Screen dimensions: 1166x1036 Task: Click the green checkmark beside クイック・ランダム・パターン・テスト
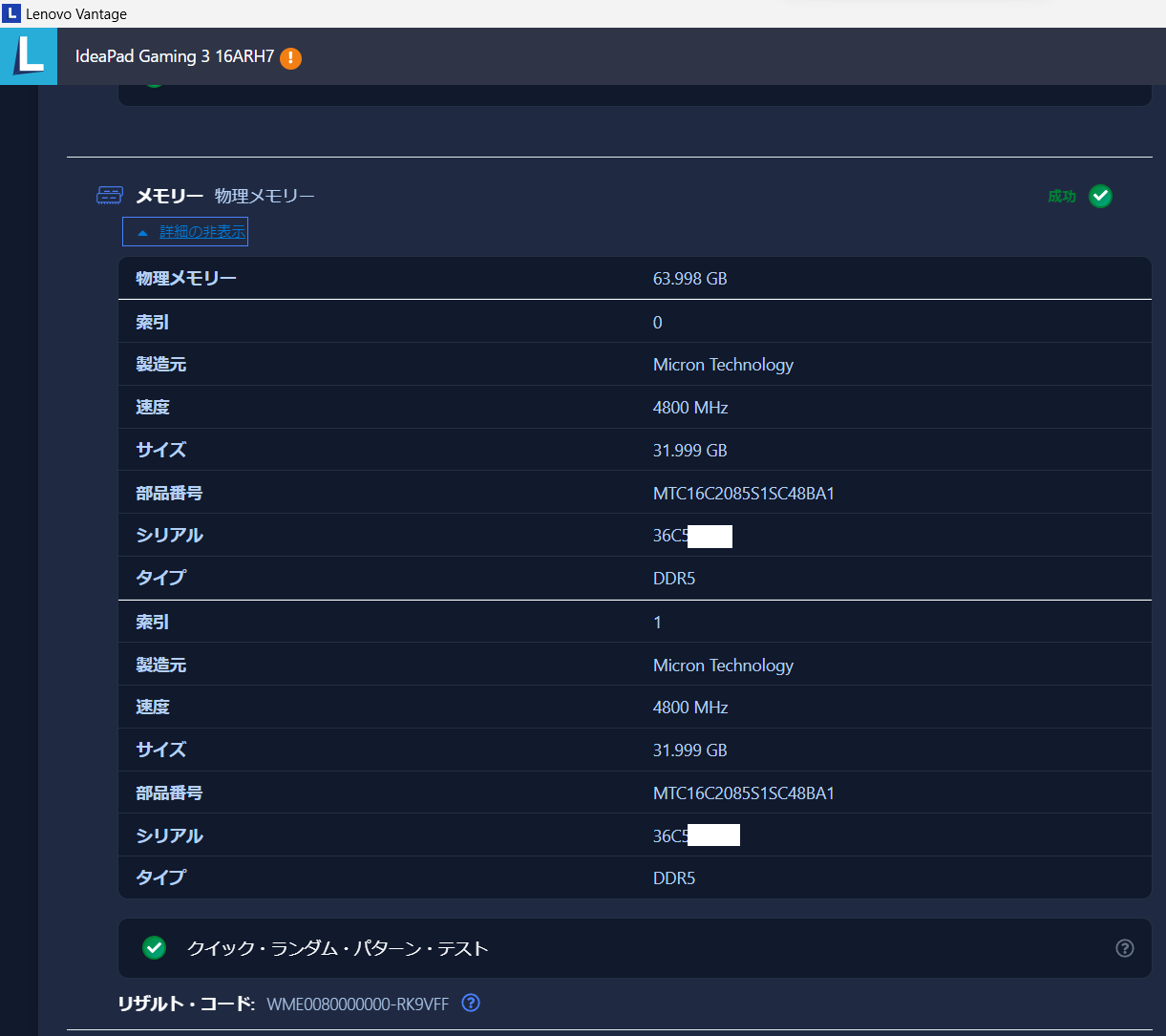pyautogui.click(x=154, y=948)
